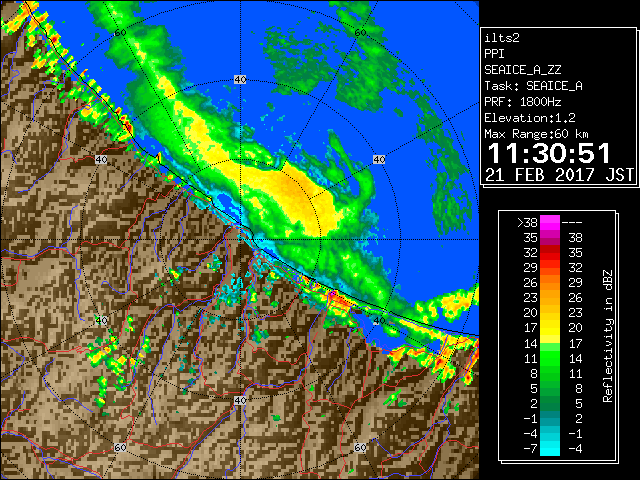Click the orange band of the color bar
The image size is (640, 480).
pyautogui.click(x=550, y=290)
